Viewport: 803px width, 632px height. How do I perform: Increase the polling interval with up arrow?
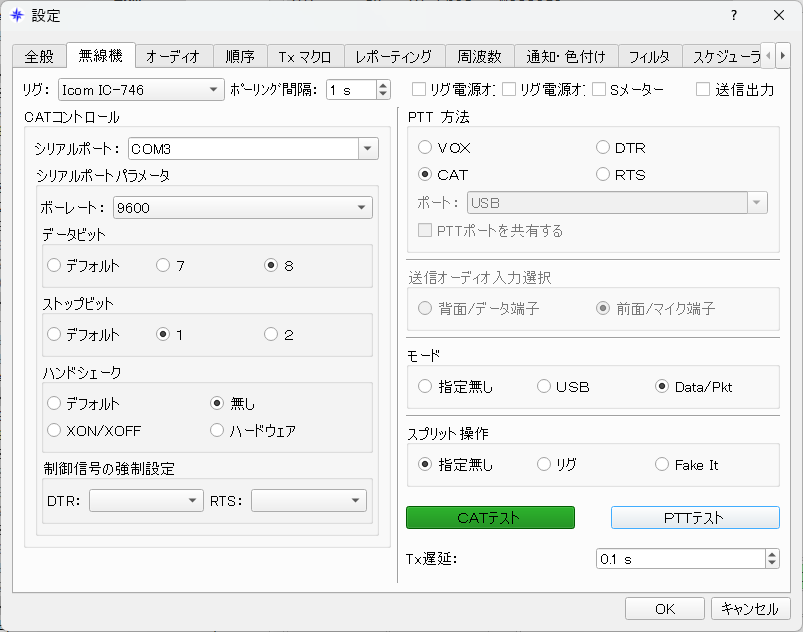tap(383, 85)
